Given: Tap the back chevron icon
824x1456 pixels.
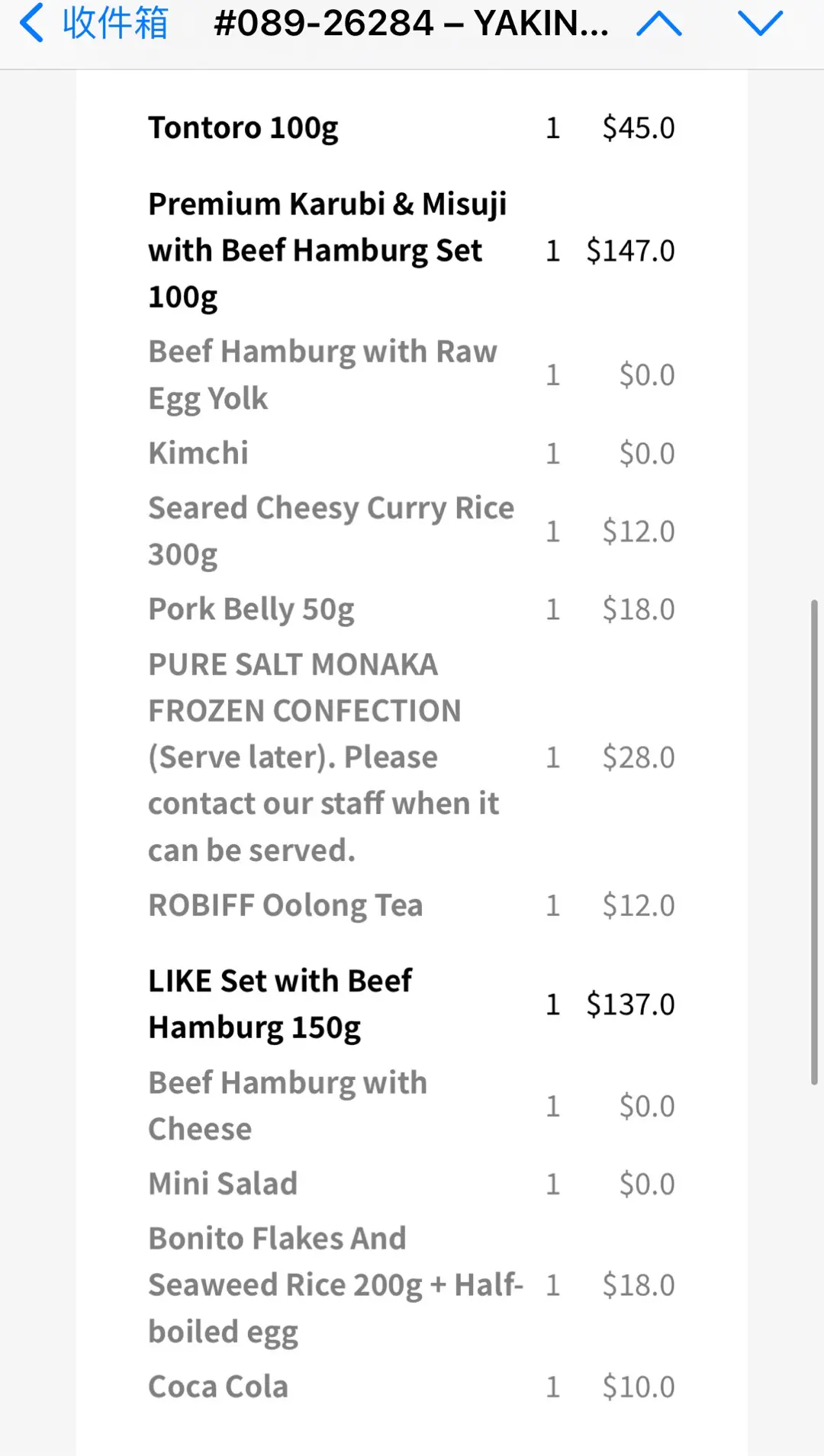Looking at the screenshot, I should (31, 23).
